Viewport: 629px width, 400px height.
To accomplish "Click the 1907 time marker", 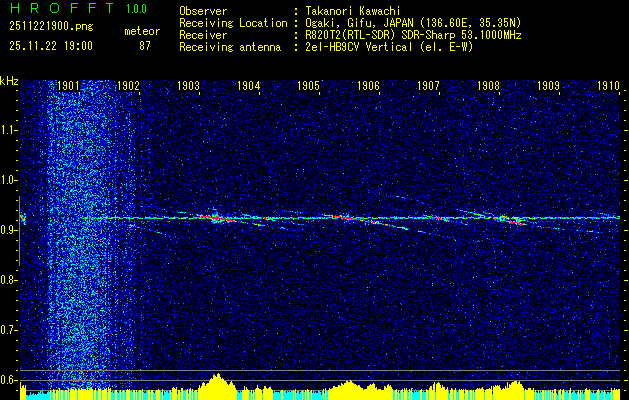I will (428, 85).
